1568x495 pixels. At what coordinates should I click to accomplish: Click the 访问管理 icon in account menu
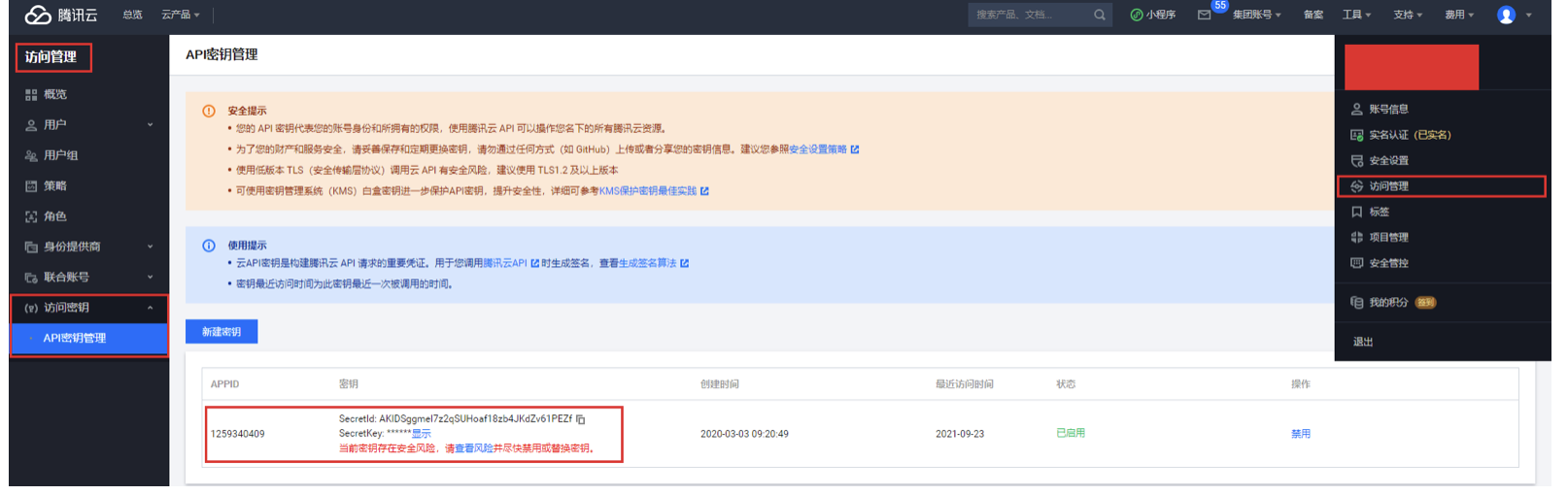(x=1356, y=186)
